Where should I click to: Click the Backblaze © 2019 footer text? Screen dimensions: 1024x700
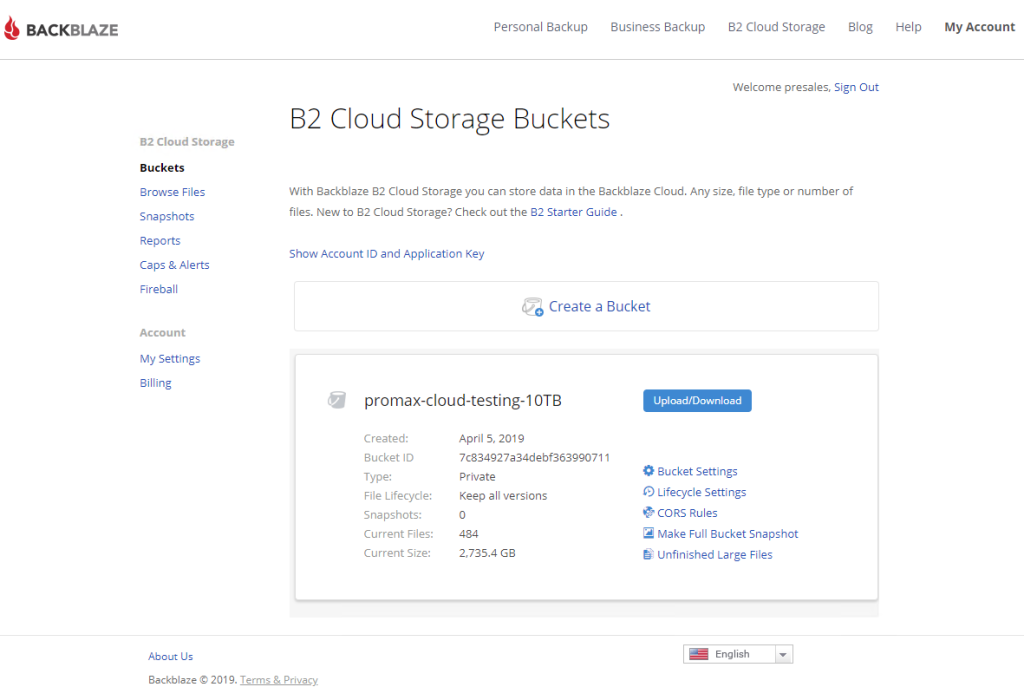point(193,680)
